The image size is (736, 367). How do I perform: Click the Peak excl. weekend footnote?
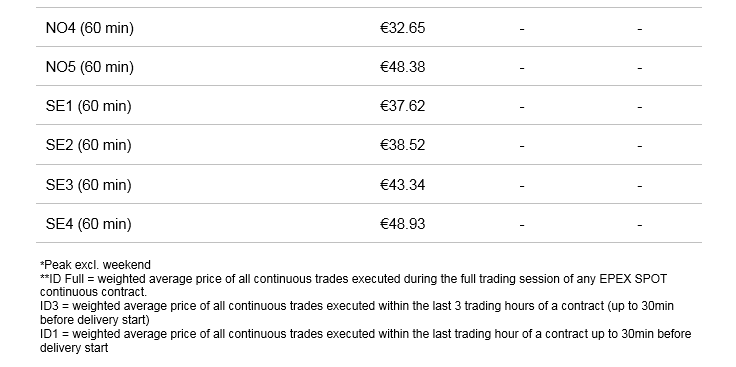95,265
